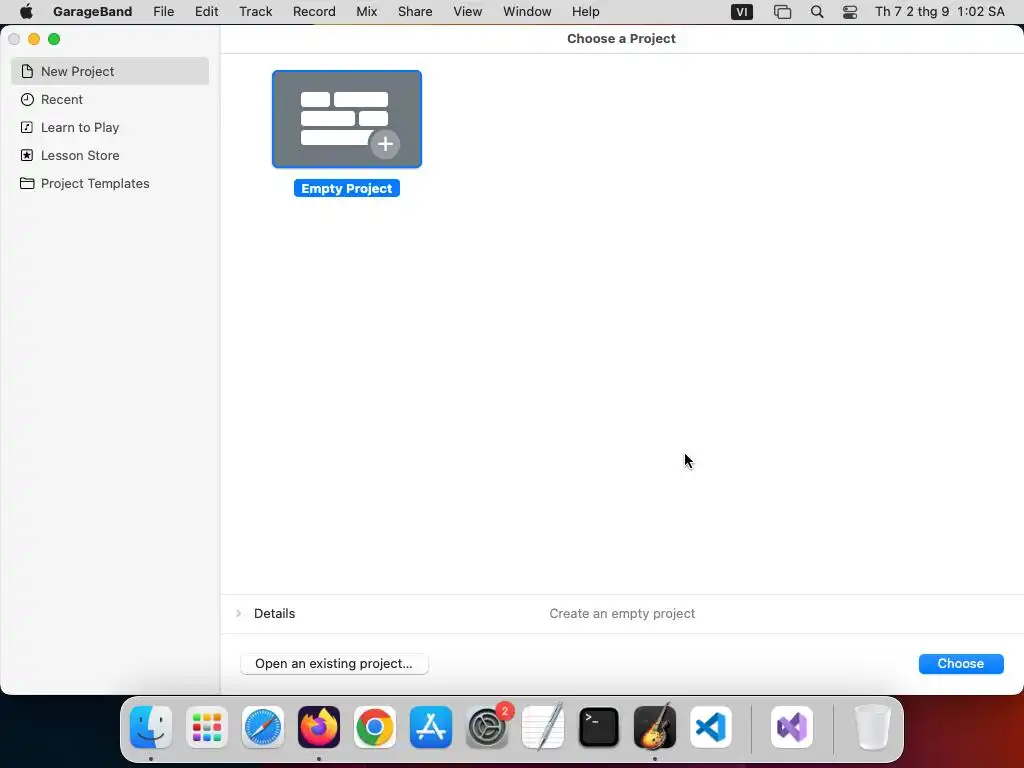The image size is (1024, 768).
Task: Open Finder from the Dock
Action: [x=151, y=727]
